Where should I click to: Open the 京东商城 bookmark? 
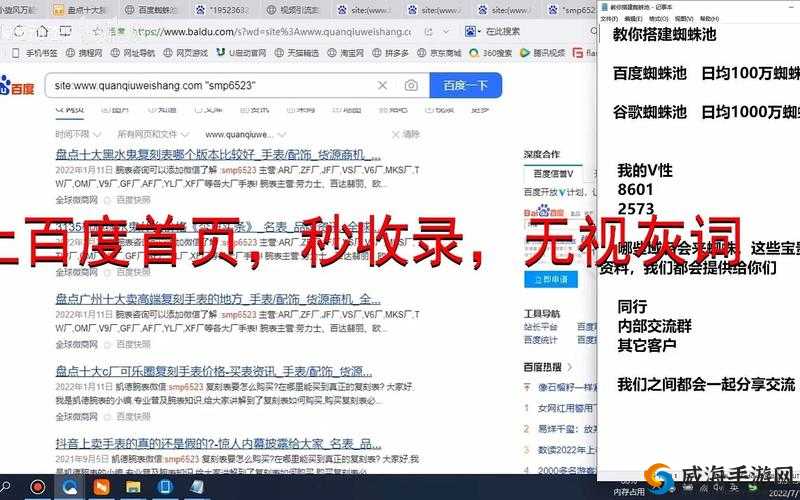pyautogui.click(x=439, y=53)
